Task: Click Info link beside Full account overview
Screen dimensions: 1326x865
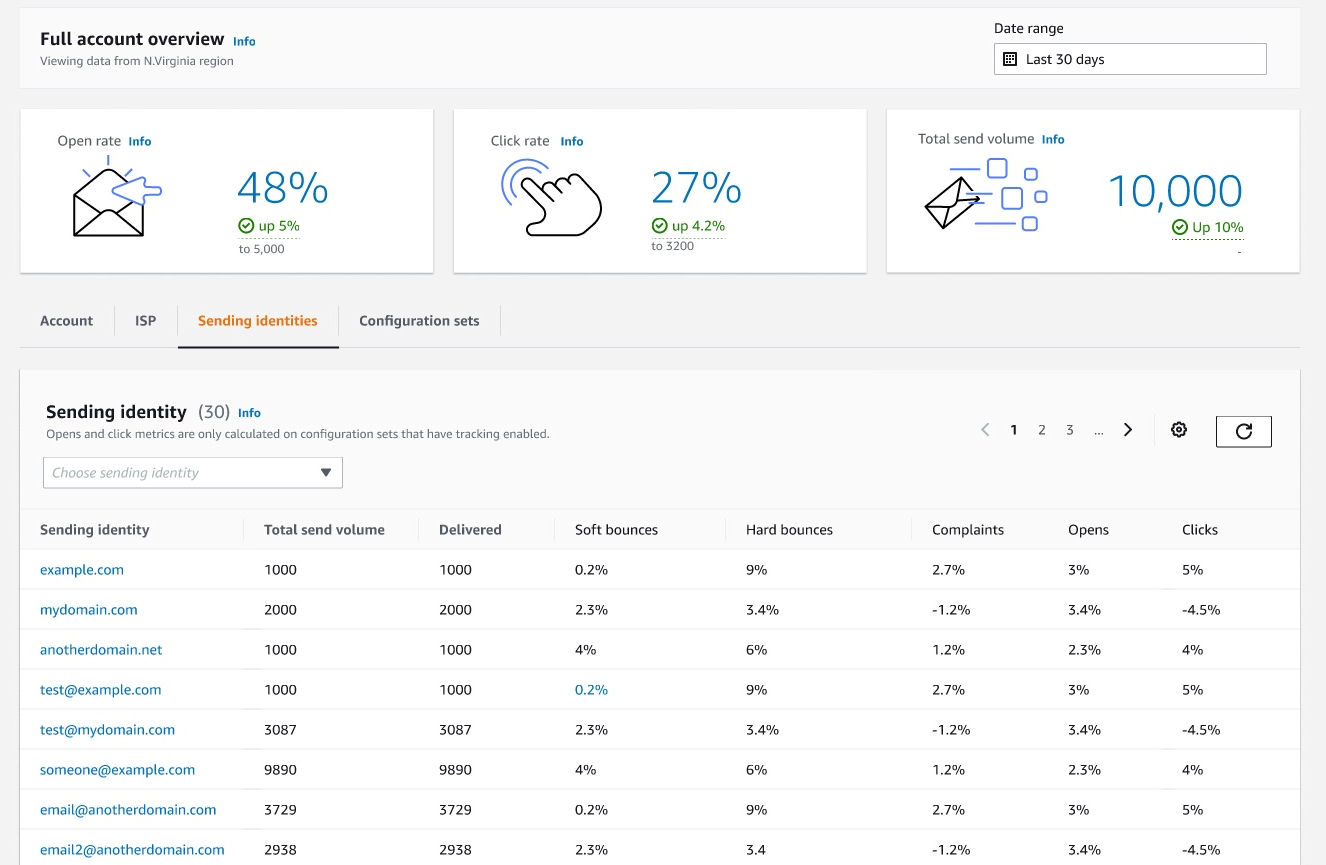Action: (x=244, y=41)
